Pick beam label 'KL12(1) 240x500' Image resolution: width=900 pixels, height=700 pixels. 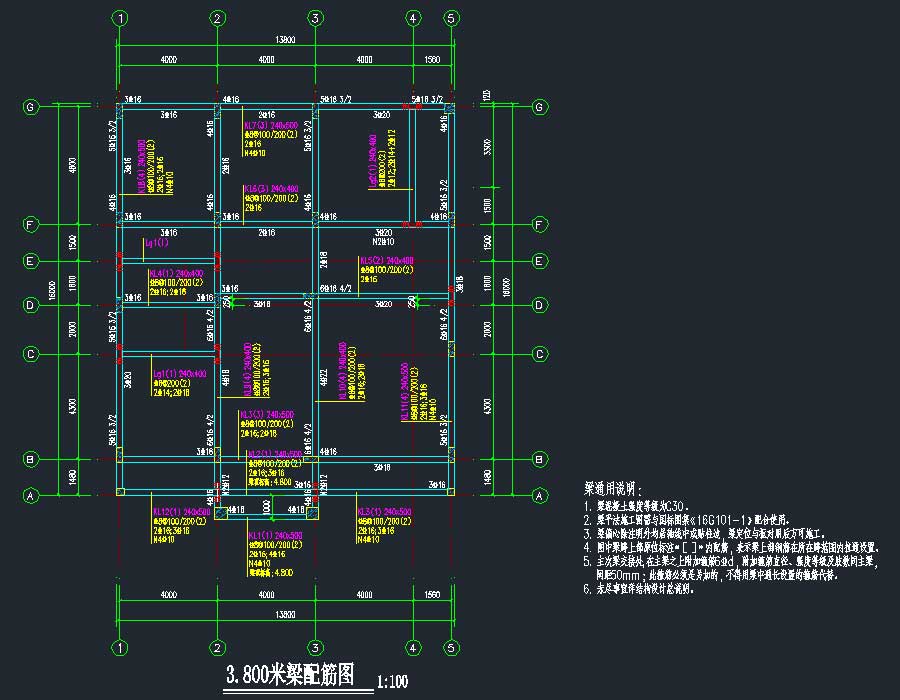pos(181,511)
